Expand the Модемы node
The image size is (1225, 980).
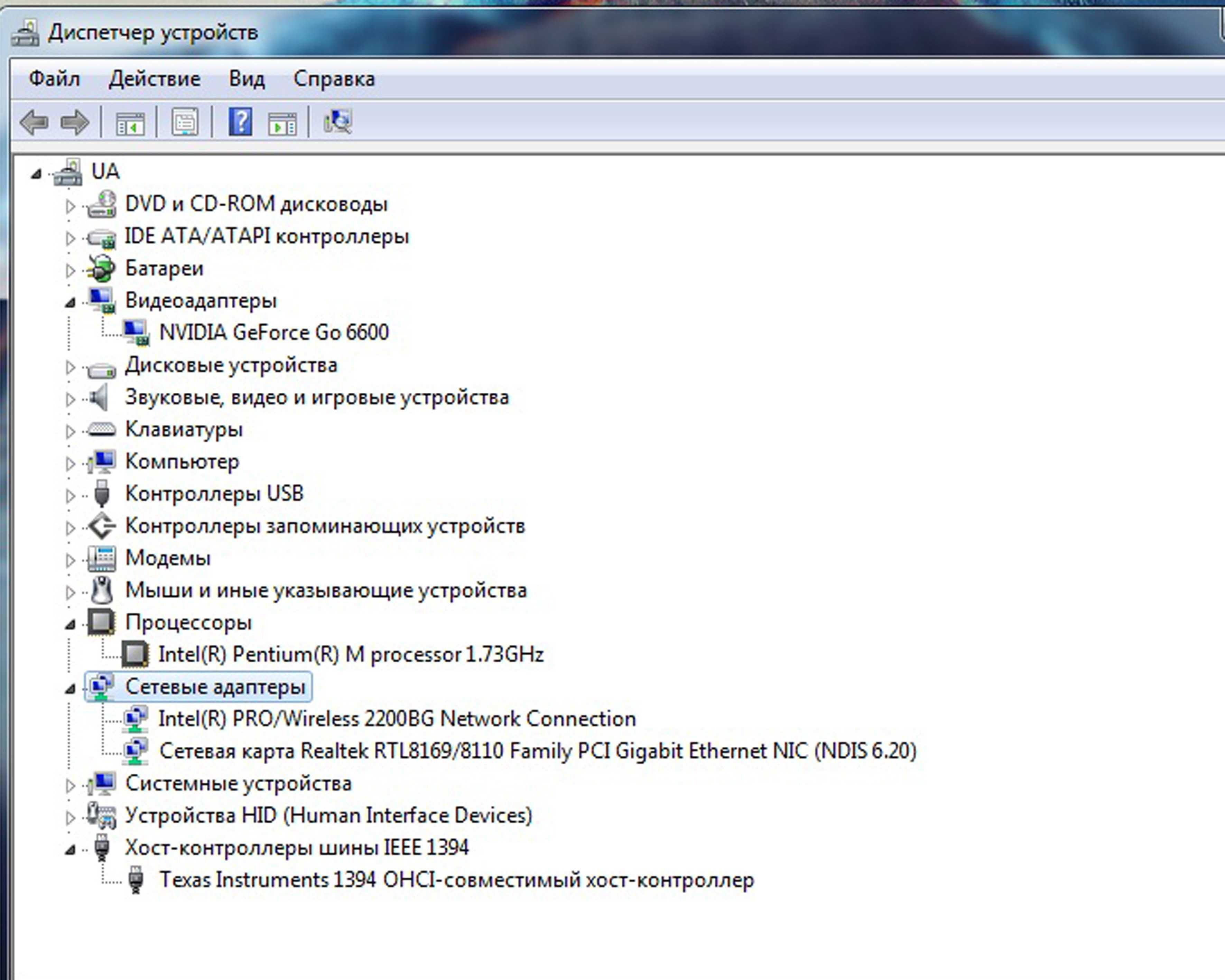70,561
